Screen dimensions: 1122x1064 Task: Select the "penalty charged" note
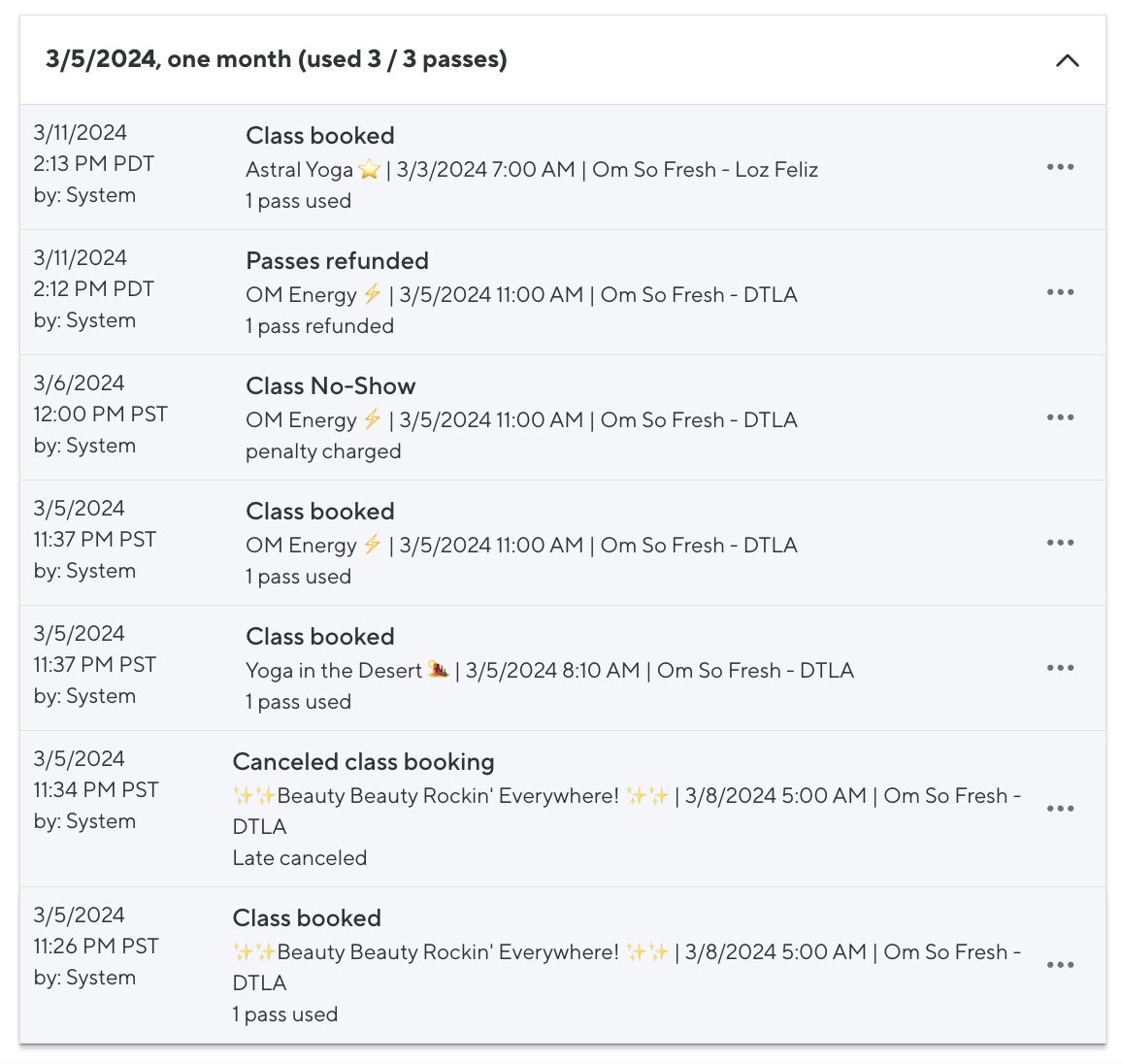pyautogui.click(x=323, y=451)
